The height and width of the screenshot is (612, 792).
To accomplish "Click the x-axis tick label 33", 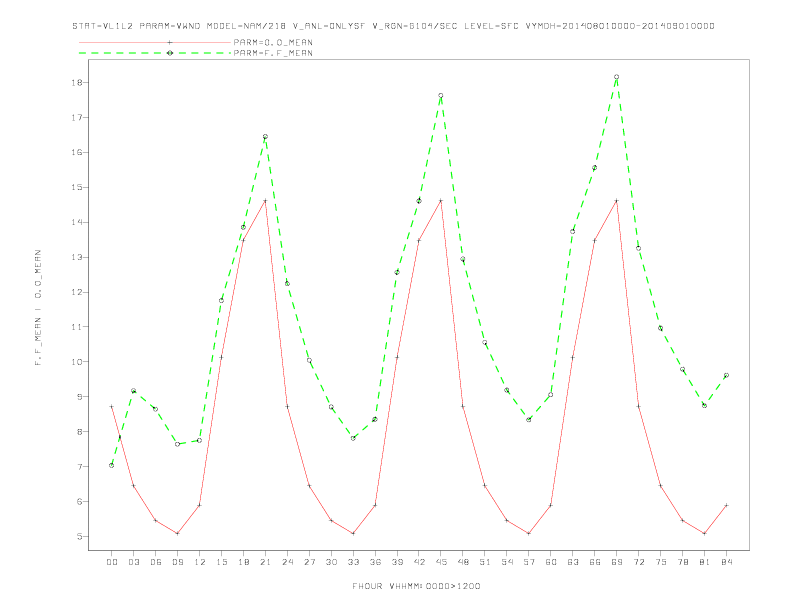I will tap(353, 562).
